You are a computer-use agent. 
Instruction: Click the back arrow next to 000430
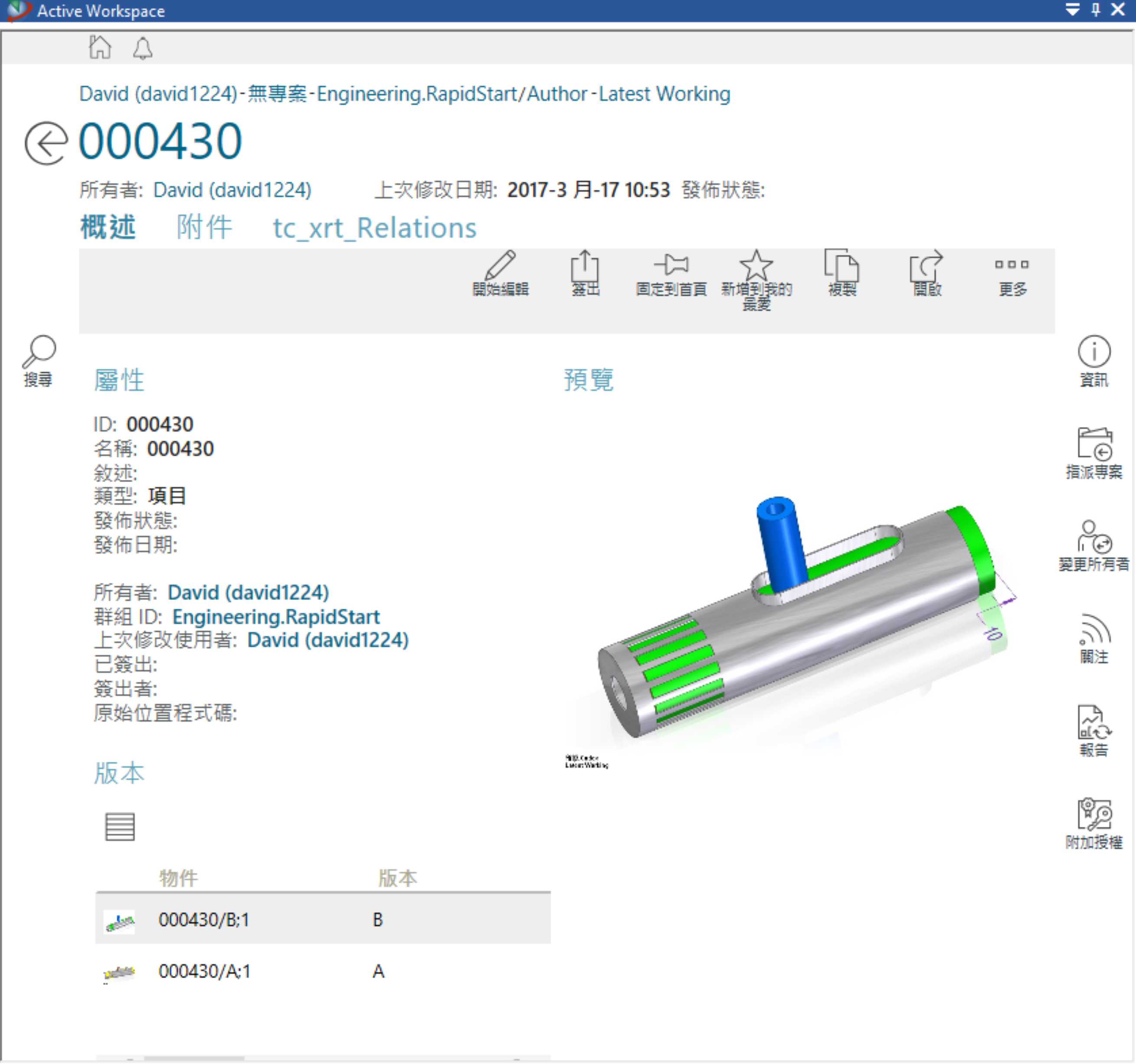[46, 144]
